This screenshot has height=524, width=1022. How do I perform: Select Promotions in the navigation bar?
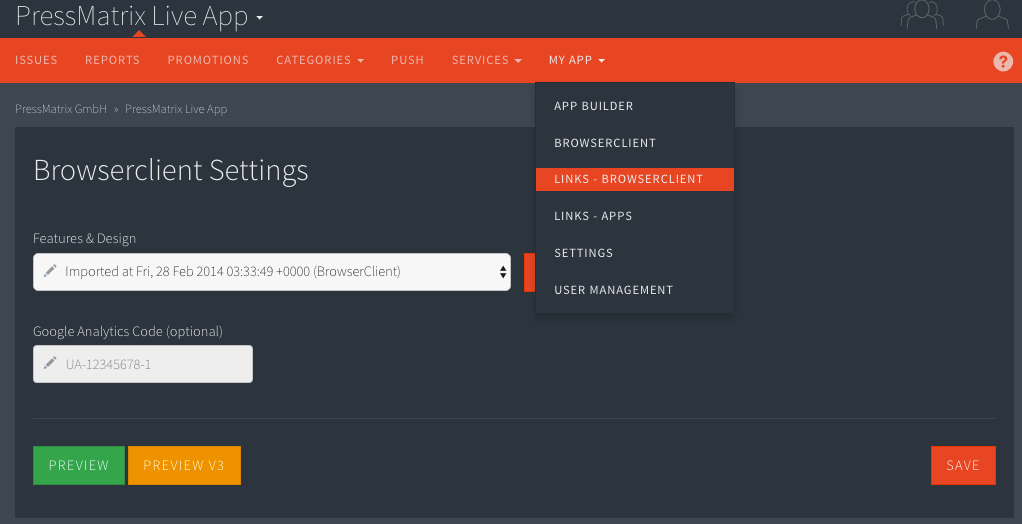(x=208, y=60)
